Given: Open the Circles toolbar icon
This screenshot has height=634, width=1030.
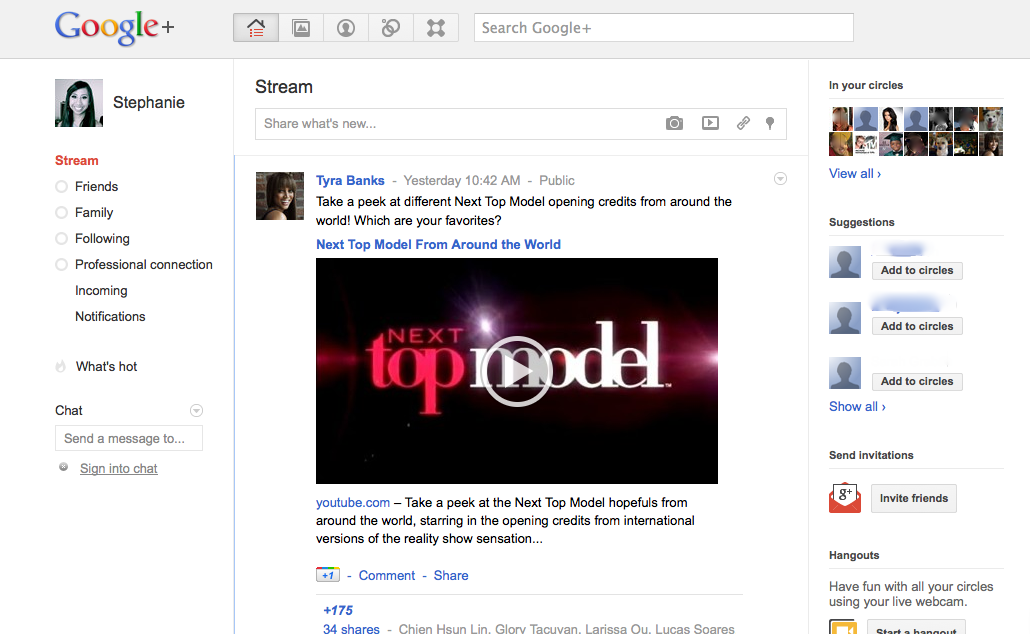Looking at the screenshot, I should (391, 28).
